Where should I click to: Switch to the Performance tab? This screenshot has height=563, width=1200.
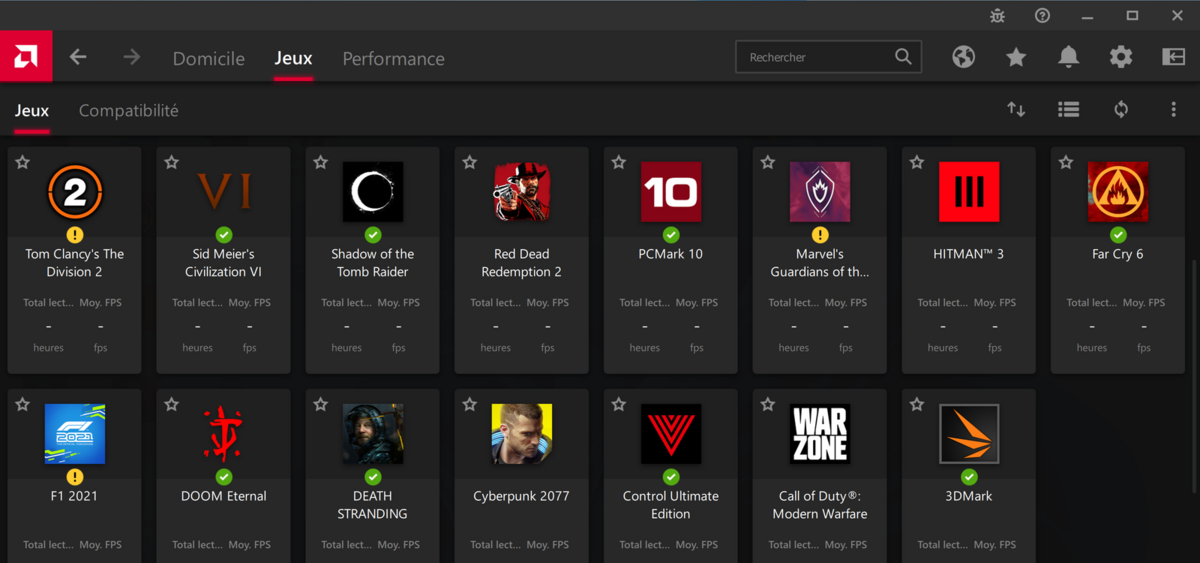click(394, 59)
